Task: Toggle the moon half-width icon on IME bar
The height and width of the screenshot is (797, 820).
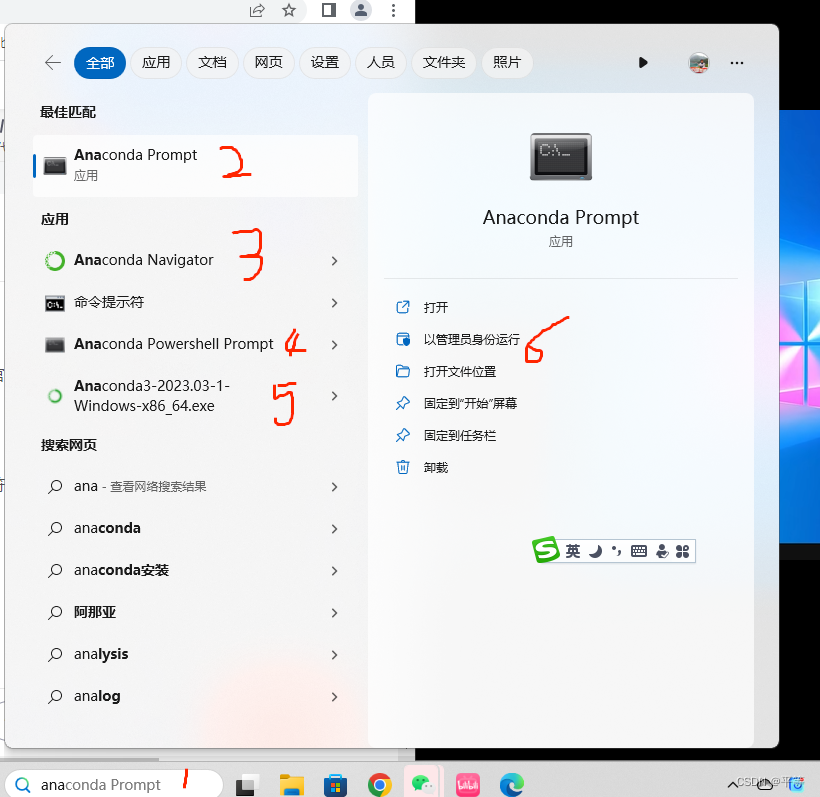Action: pyautogui.click(x=595, y=551)
